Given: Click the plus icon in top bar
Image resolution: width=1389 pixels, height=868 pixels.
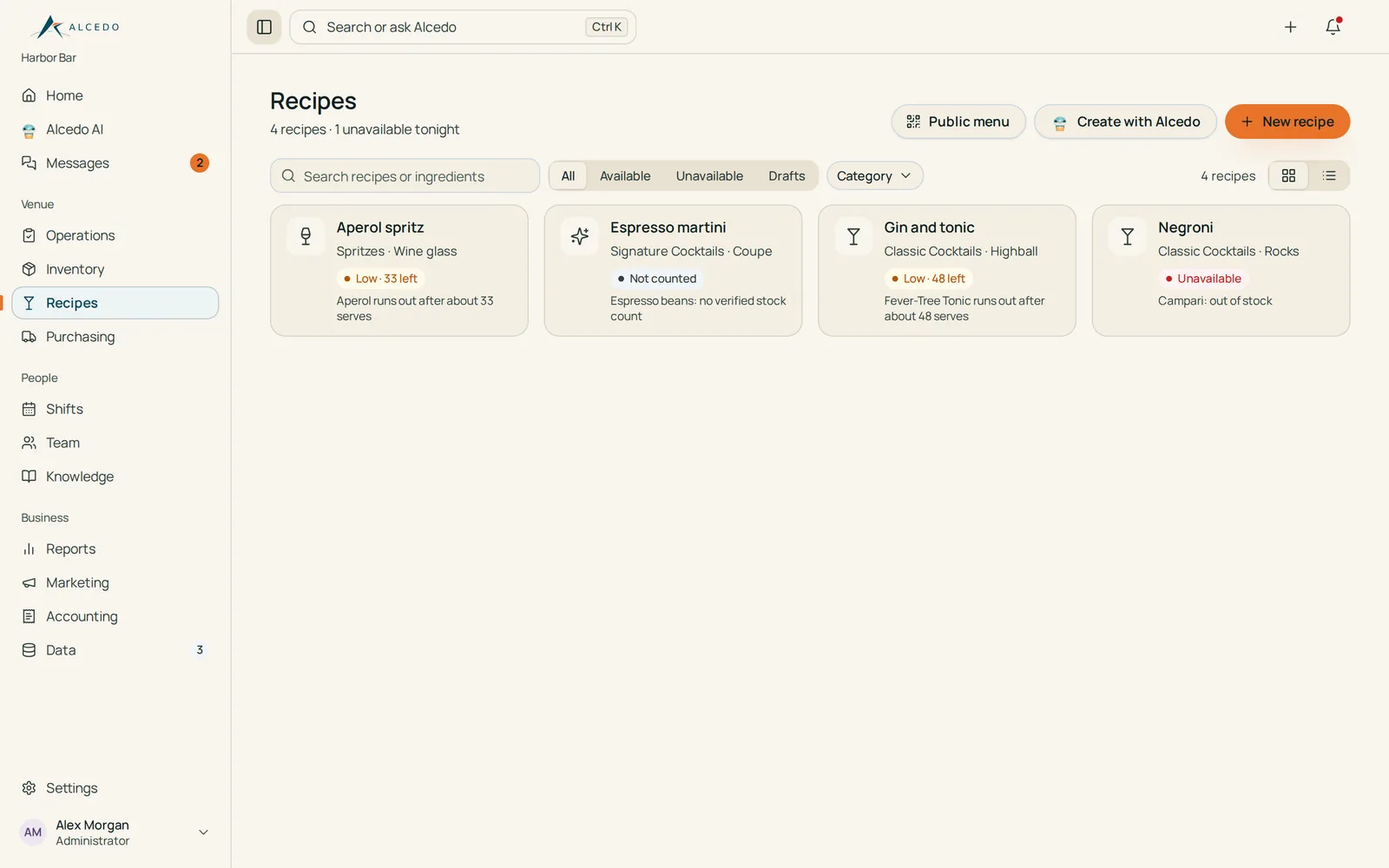Looking at the screenshot, I should coord(1290,27).
